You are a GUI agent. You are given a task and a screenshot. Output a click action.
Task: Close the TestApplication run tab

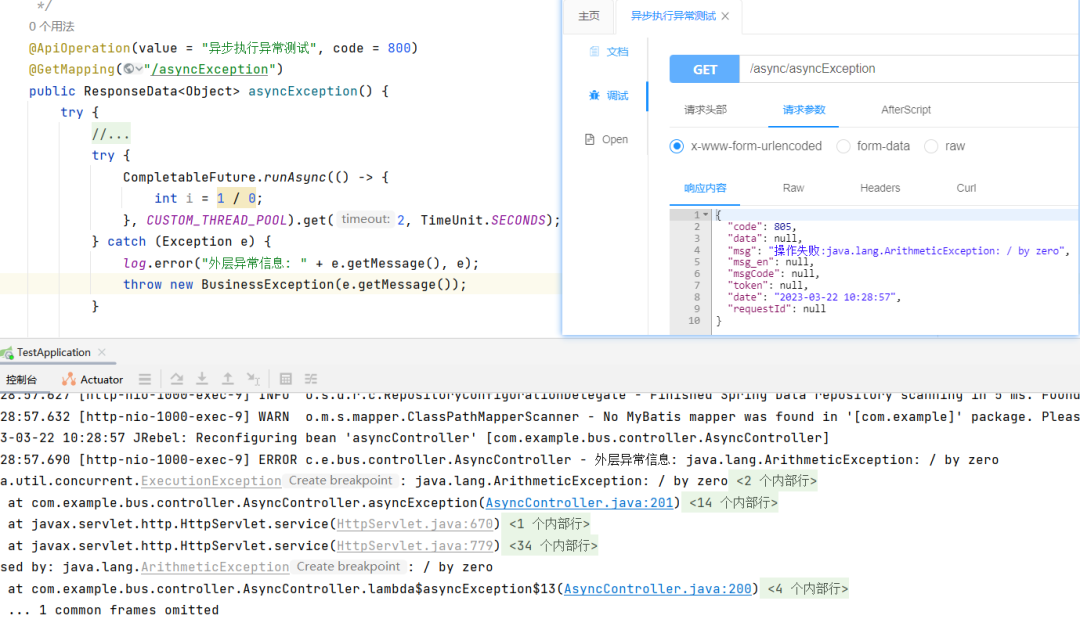[x=102, y=353]
